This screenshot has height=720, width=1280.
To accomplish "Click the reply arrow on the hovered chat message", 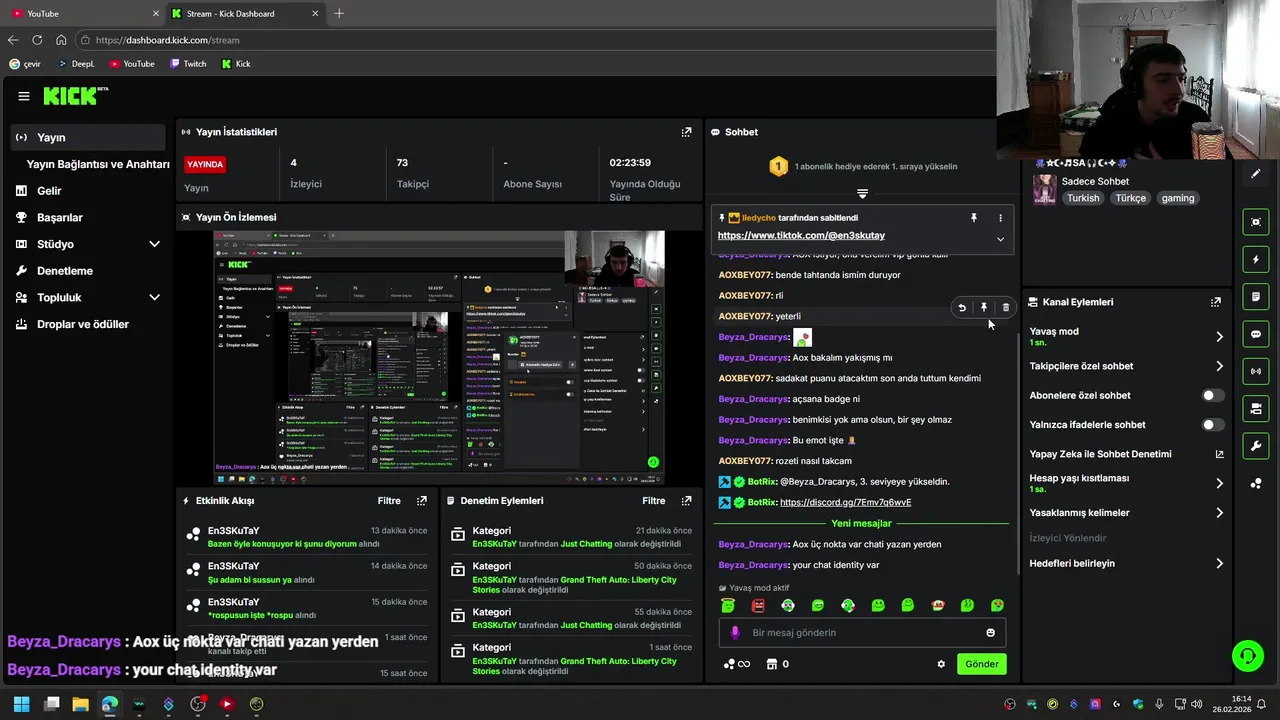I will pyautogui.click(x=962, y=308).
